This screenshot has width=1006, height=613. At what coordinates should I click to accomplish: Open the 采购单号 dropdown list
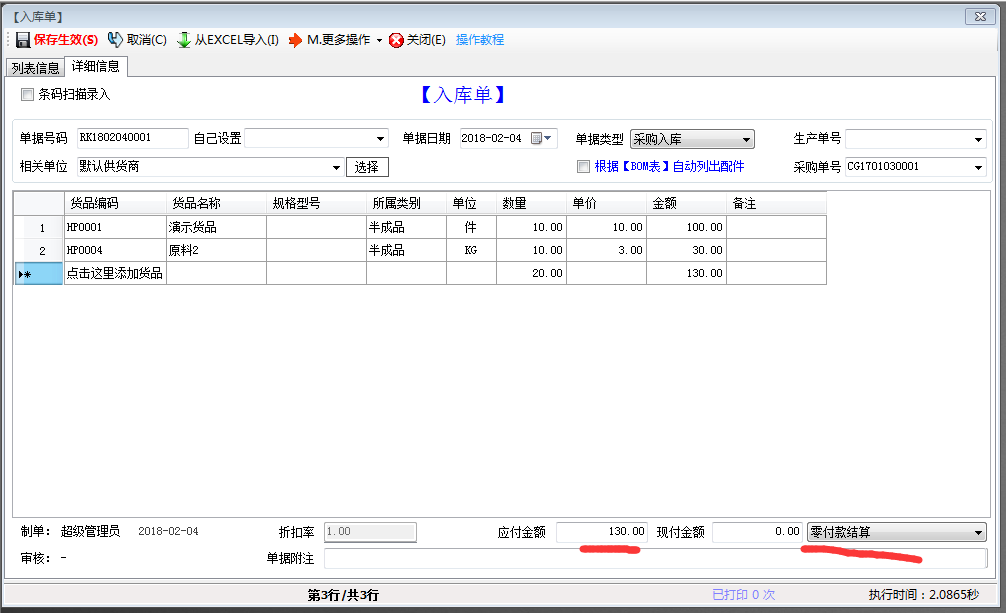point(977,167)
